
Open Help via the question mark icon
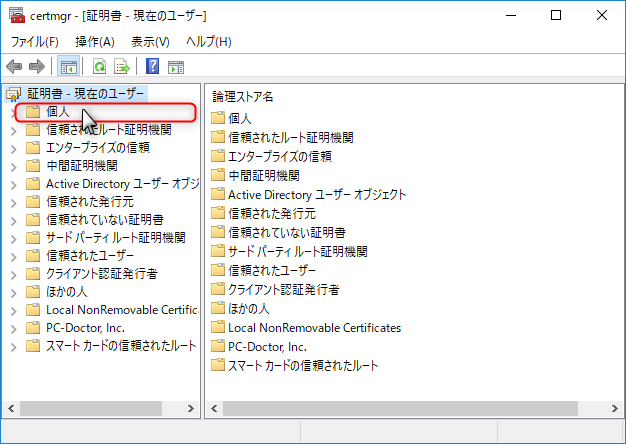tap(153, 67)
